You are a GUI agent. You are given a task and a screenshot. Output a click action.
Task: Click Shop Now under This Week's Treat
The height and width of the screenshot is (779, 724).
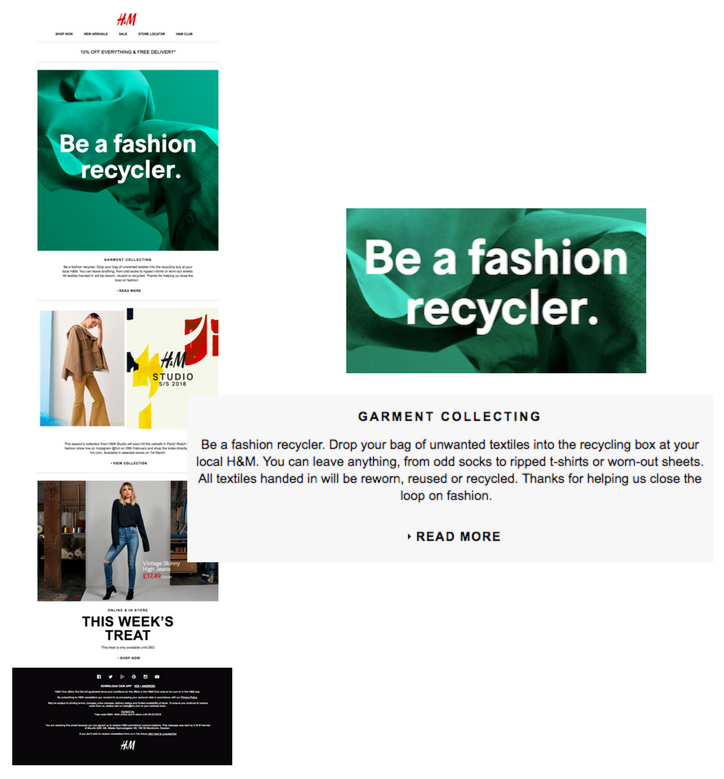(129, 658)
